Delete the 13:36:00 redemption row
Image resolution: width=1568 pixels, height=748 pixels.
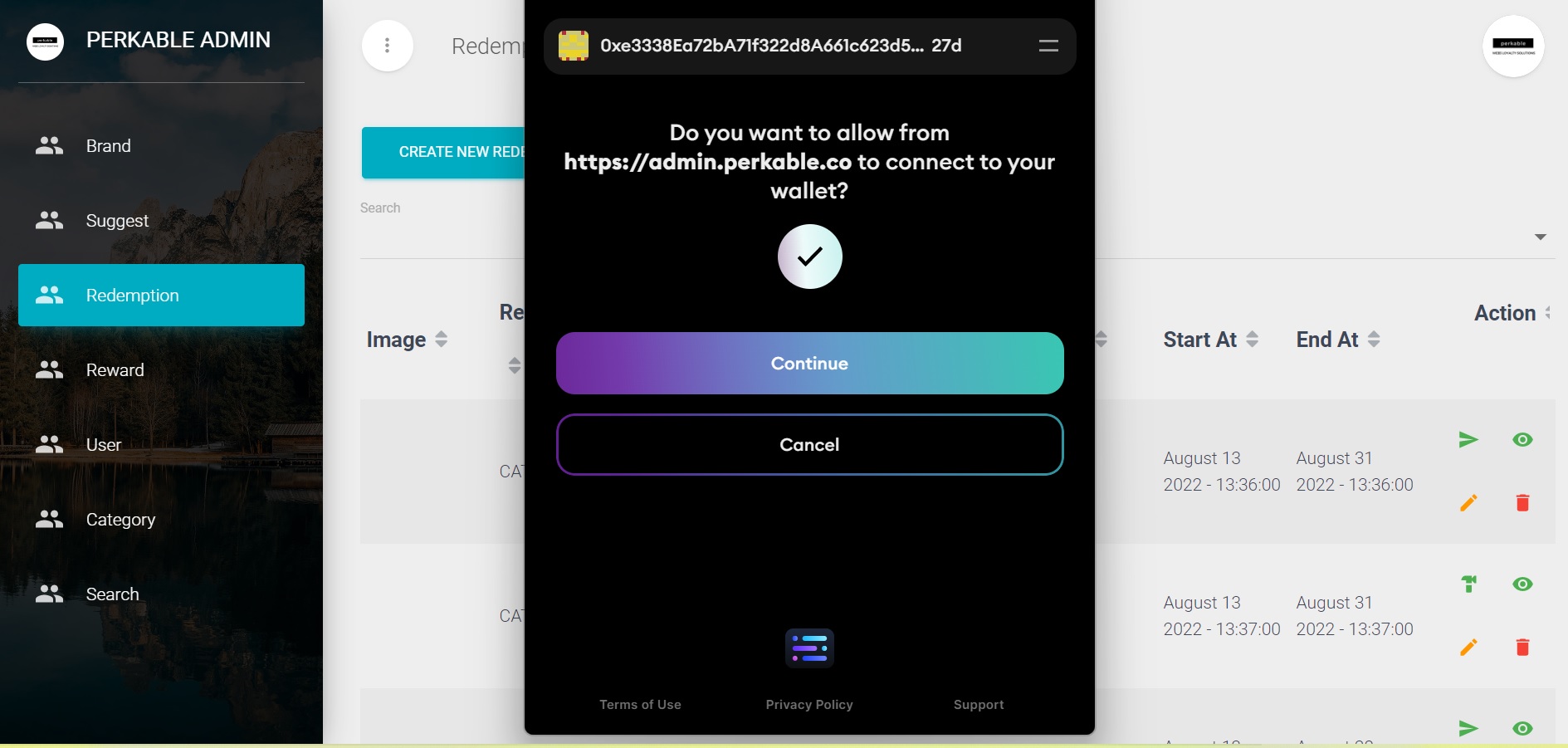[1522, 503]
